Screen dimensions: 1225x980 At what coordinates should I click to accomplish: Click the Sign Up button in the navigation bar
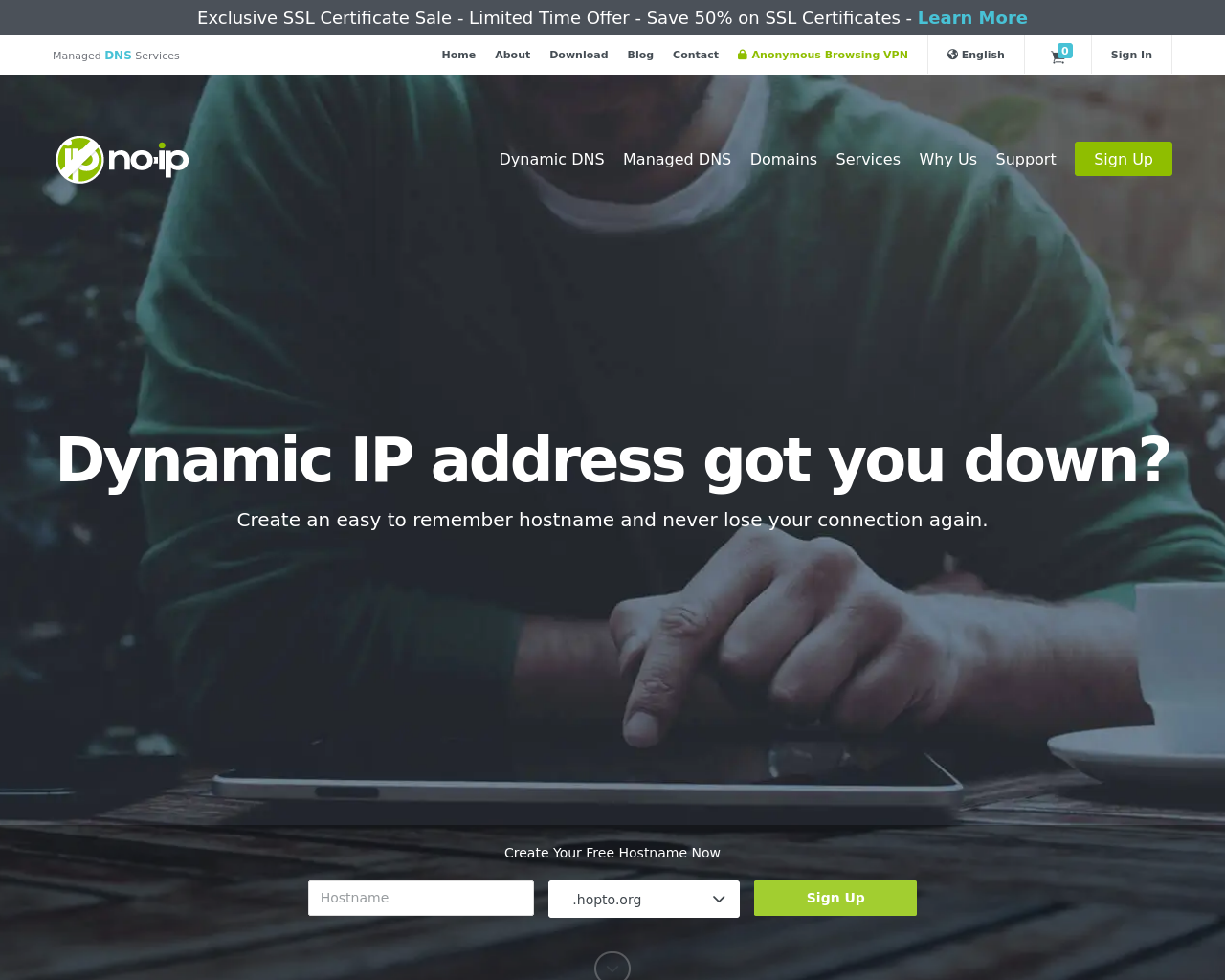[x=1124, y=159]
